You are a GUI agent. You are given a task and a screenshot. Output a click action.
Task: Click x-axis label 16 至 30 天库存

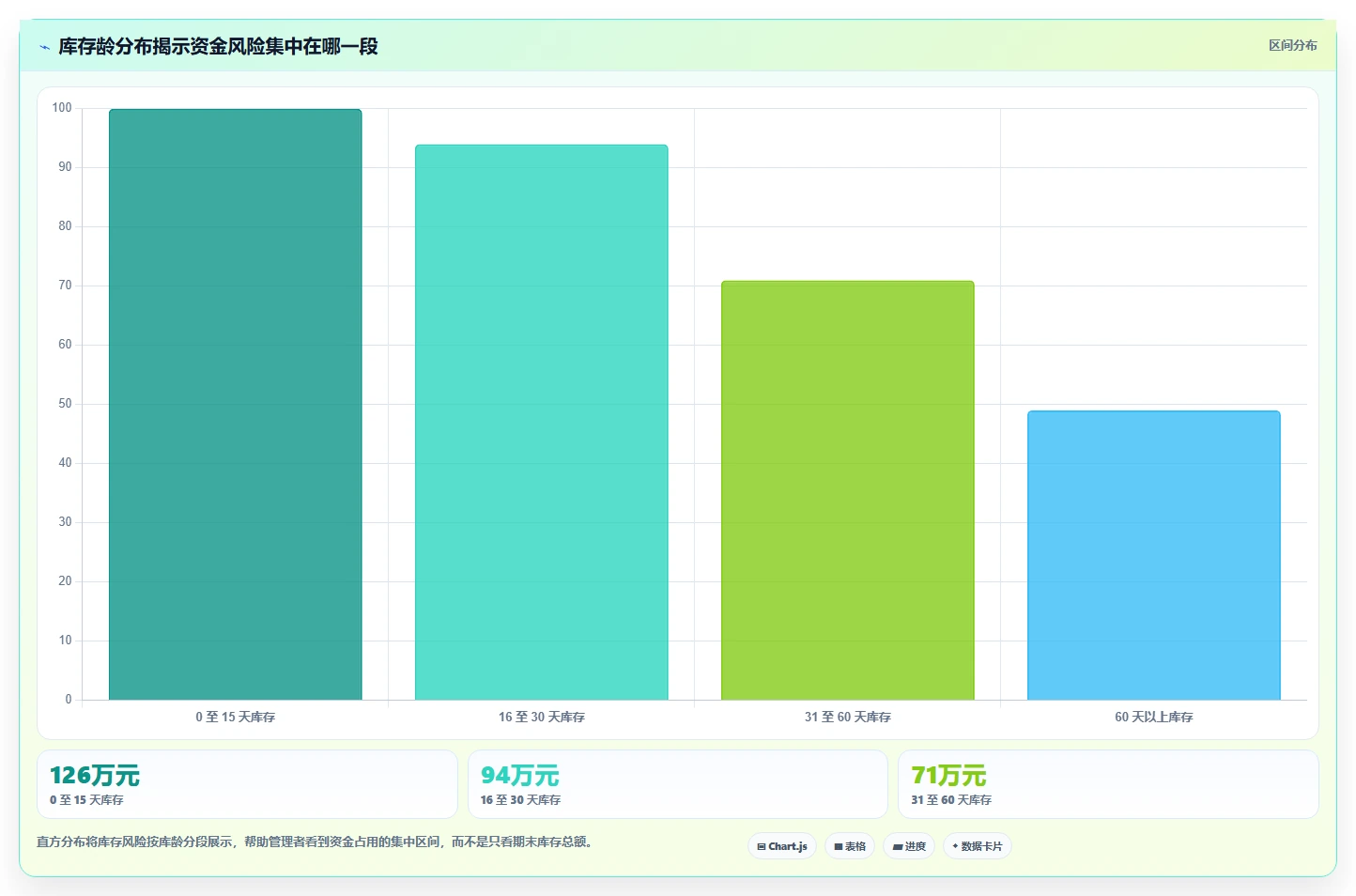tap(542, 717)
